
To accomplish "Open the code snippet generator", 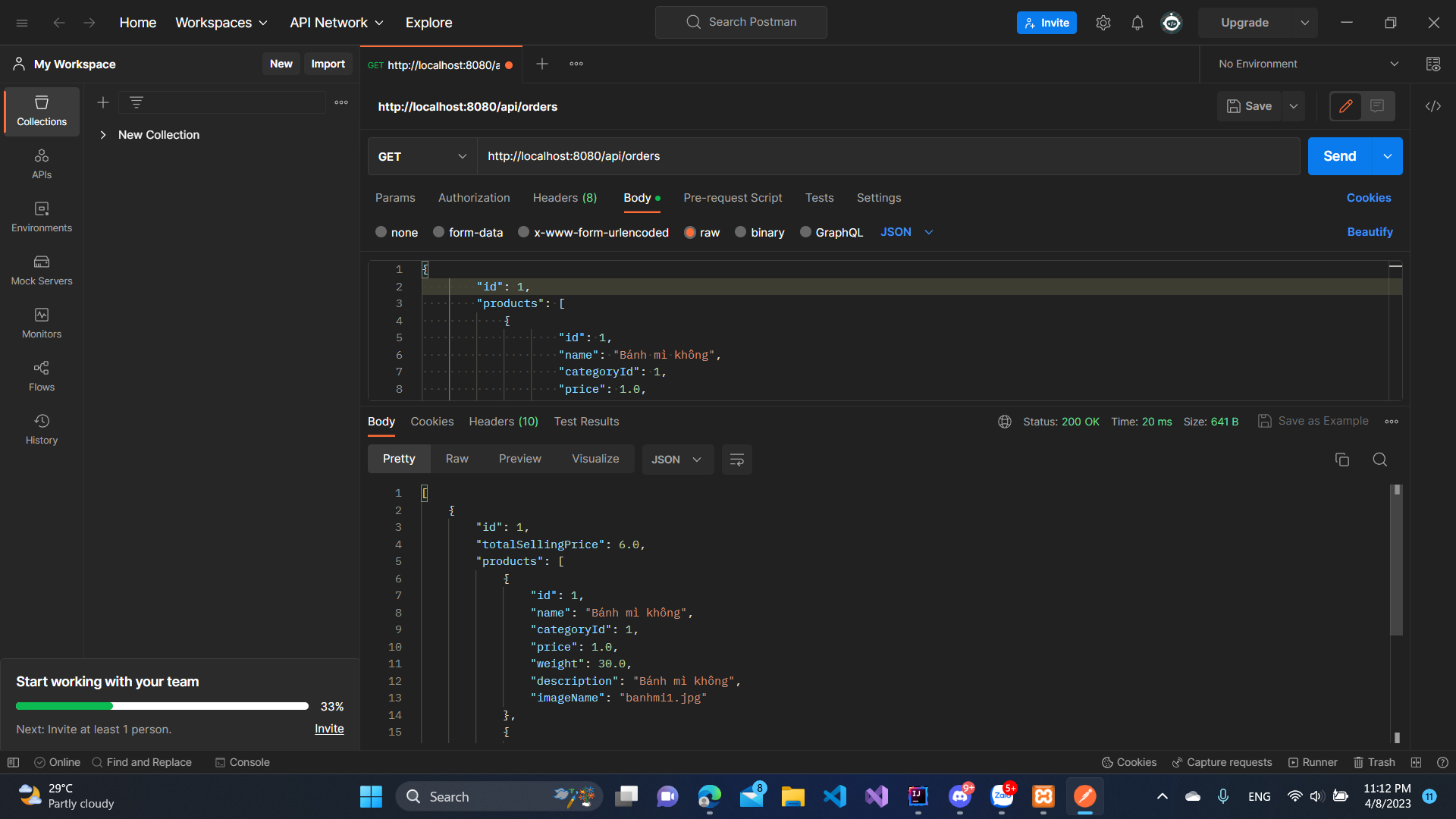I will [x=1433, y=106].
